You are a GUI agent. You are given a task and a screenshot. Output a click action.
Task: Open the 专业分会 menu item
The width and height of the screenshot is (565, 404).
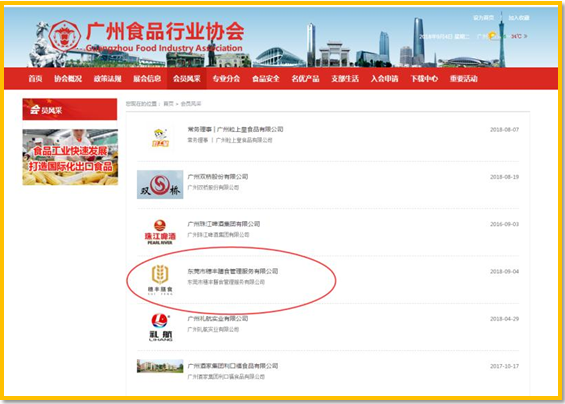point(226,79)
